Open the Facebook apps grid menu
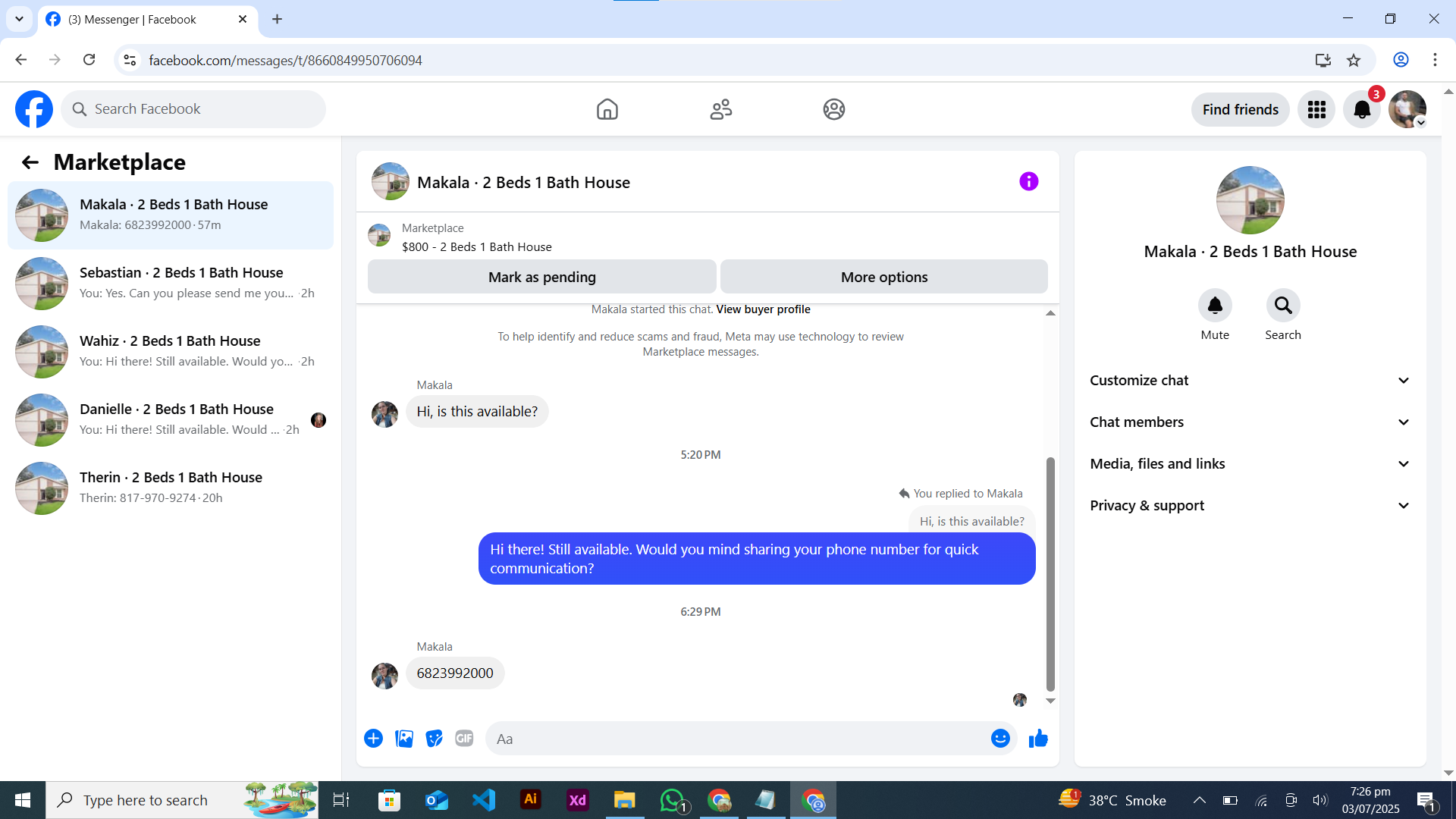Viewport: 1456px width, 819px height. [x=1316, y=110]
